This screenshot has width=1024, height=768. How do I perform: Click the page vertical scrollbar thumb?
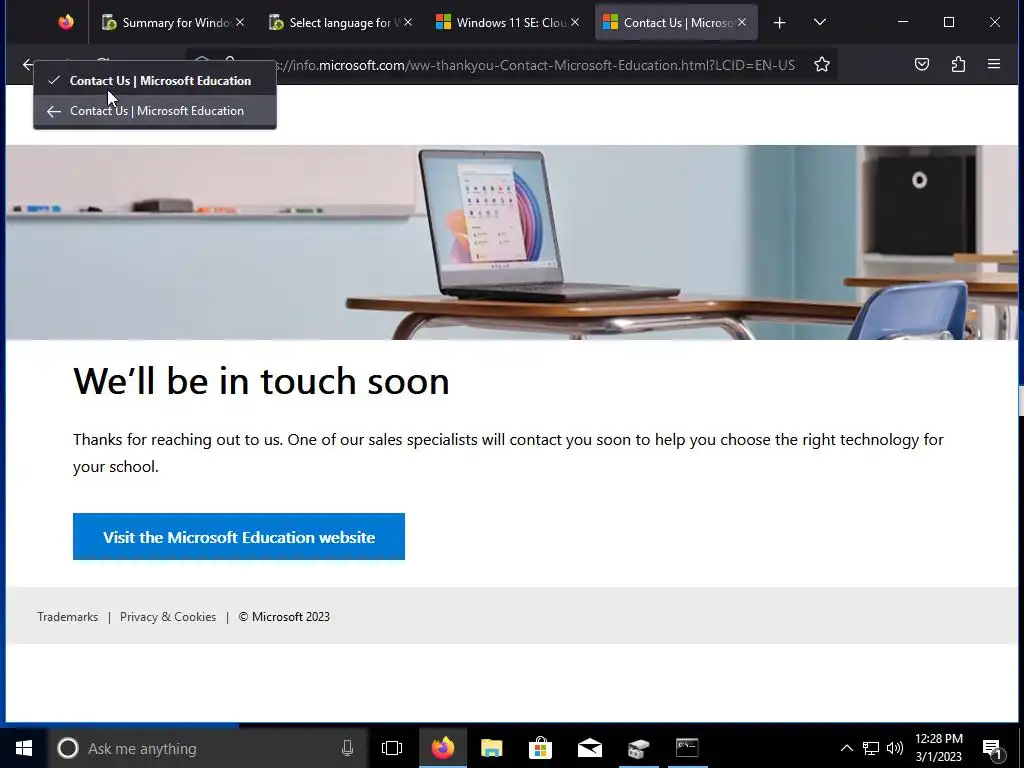(x=1020, y=400)
